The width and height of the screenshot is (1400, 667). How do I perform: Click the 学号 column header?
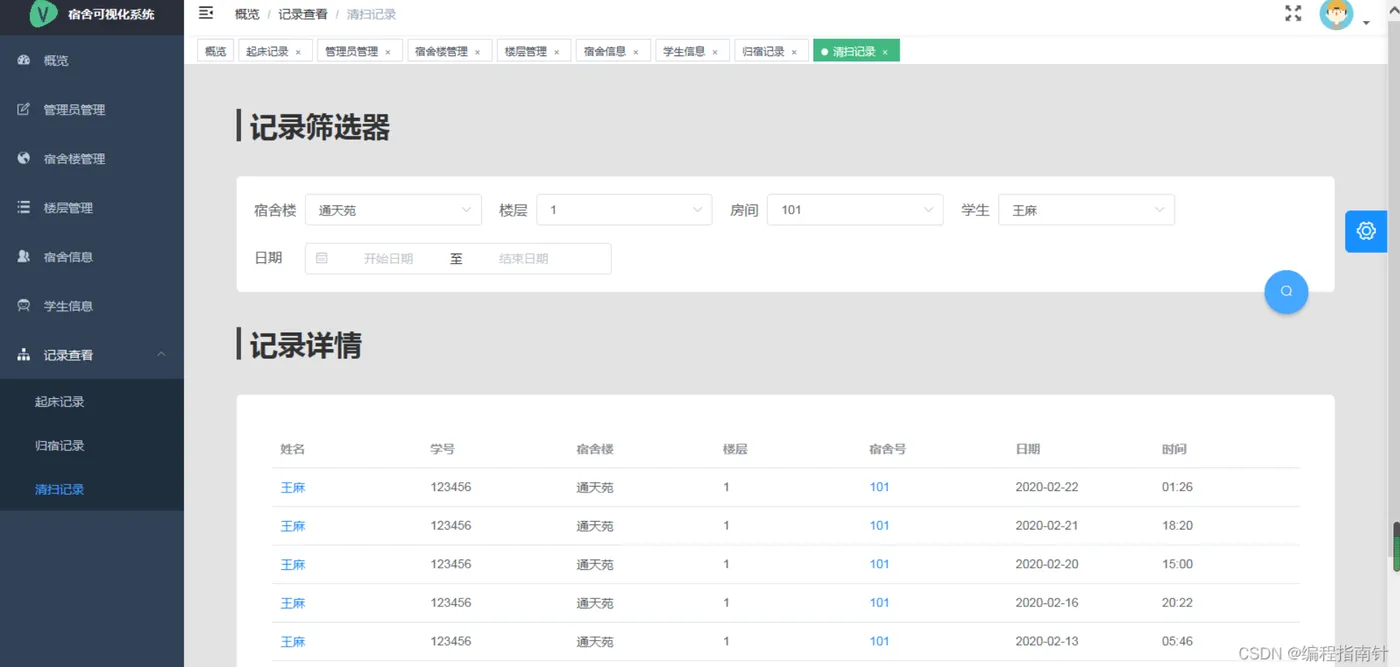(442, 450)
